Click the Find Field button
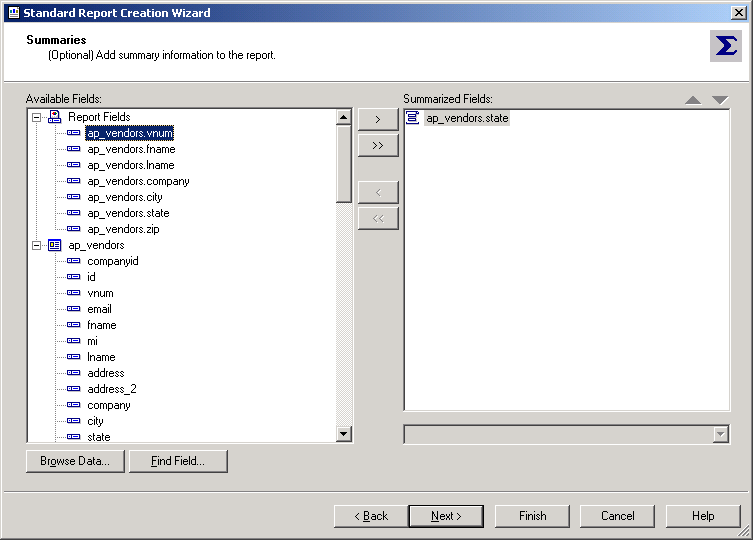 pos(178,461)
